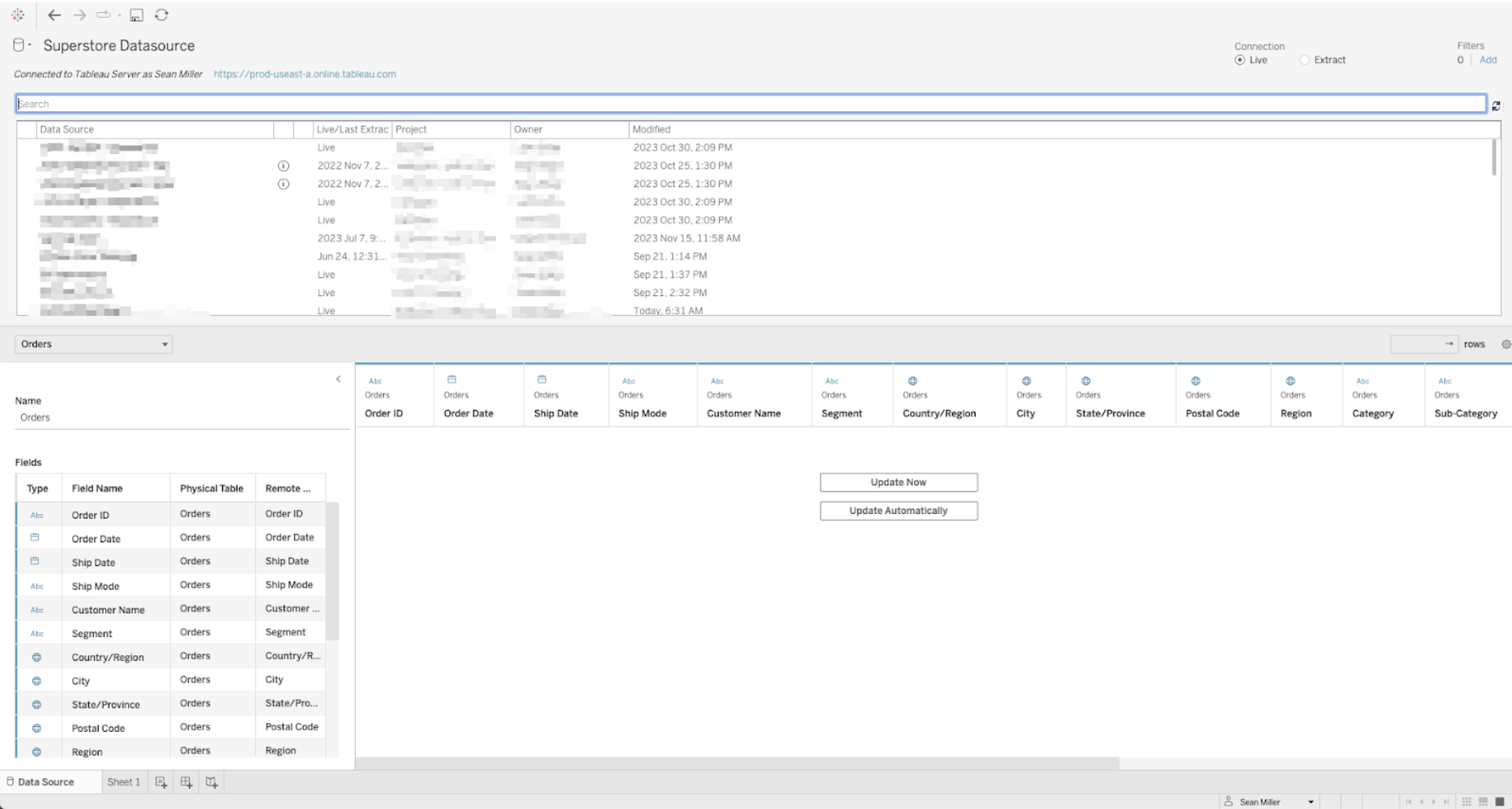Click the new worksheet icon
This screenshot has width=1512, height=809.
click(x=161, y=782)
